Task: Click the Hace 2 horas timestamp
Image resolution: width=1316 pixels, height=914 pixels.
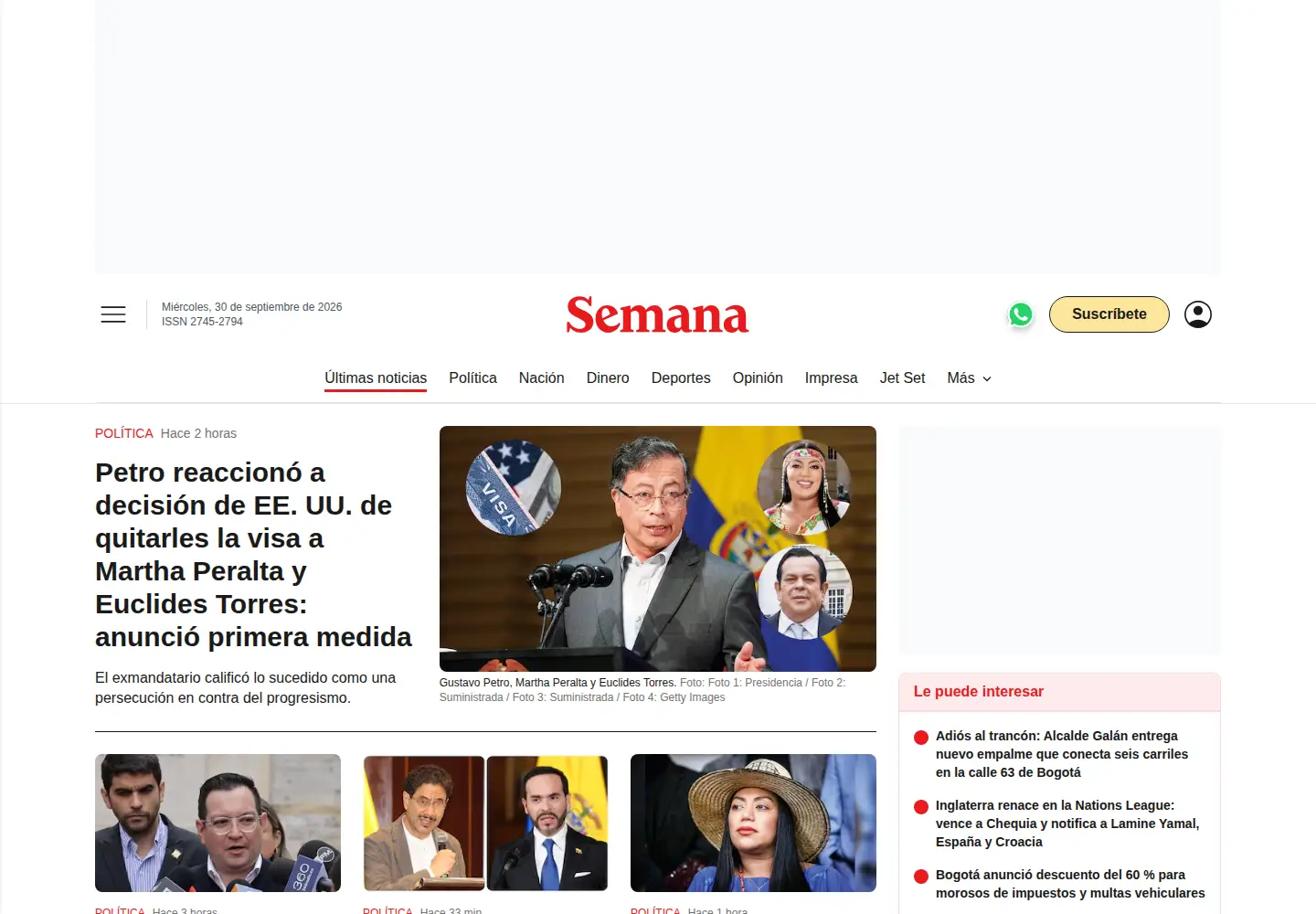Action: [x=198, y=433]
